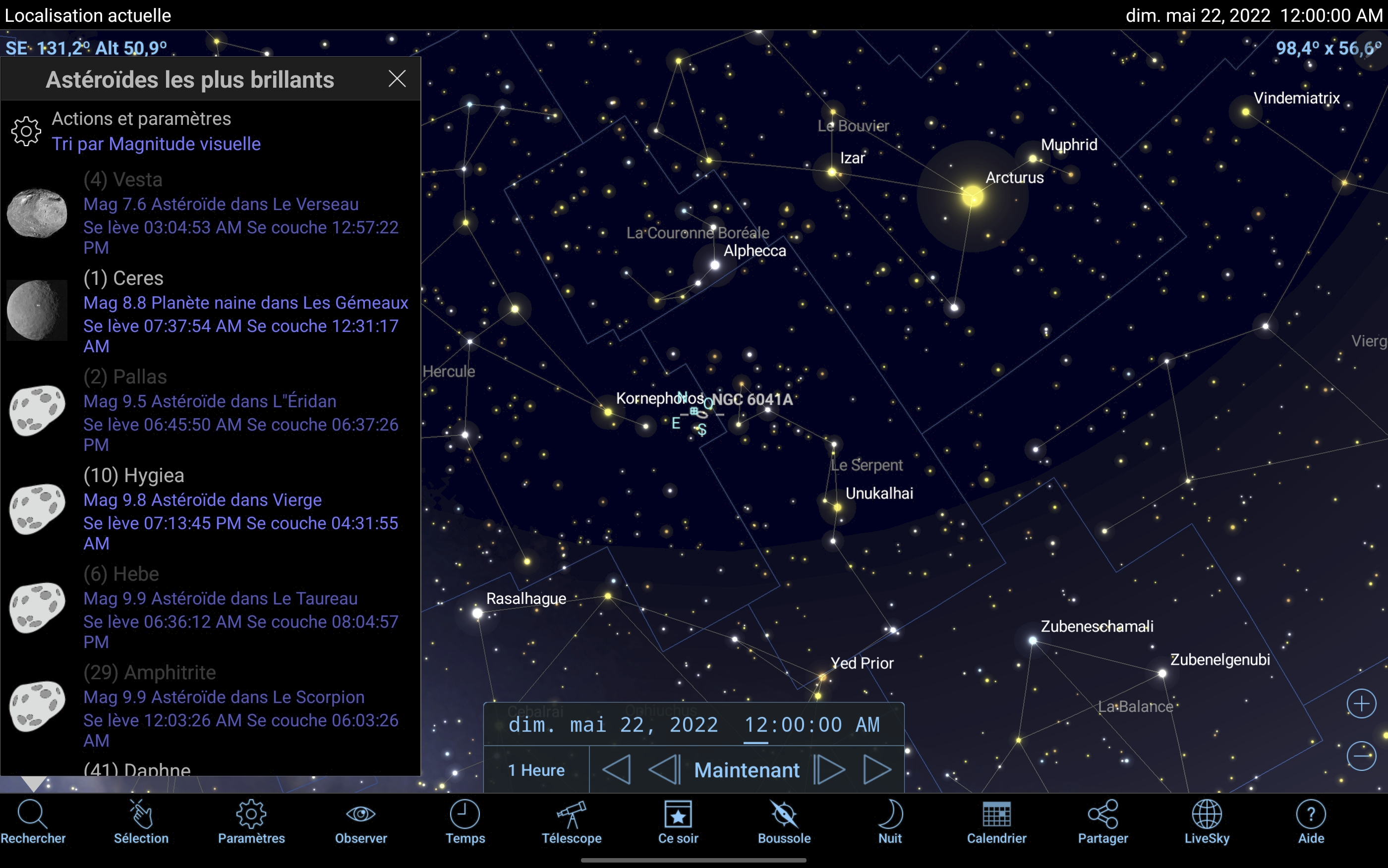Open Tri par Magnitude visuelle sorting
Screen dimensions: 1388x868
[156, 144]
